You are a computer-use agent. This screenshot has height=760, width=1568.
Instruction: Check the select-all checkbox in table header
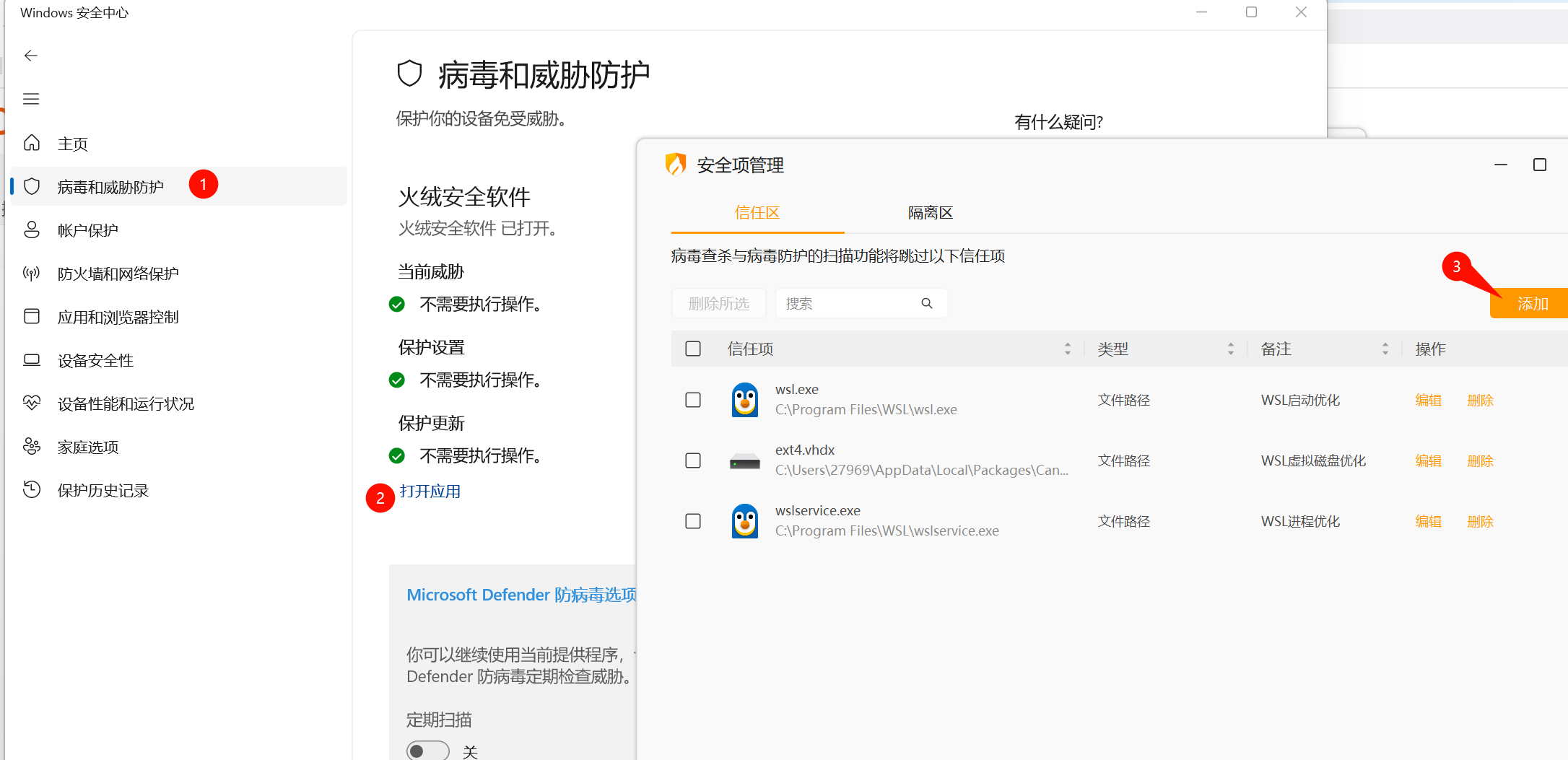point(693,349)
